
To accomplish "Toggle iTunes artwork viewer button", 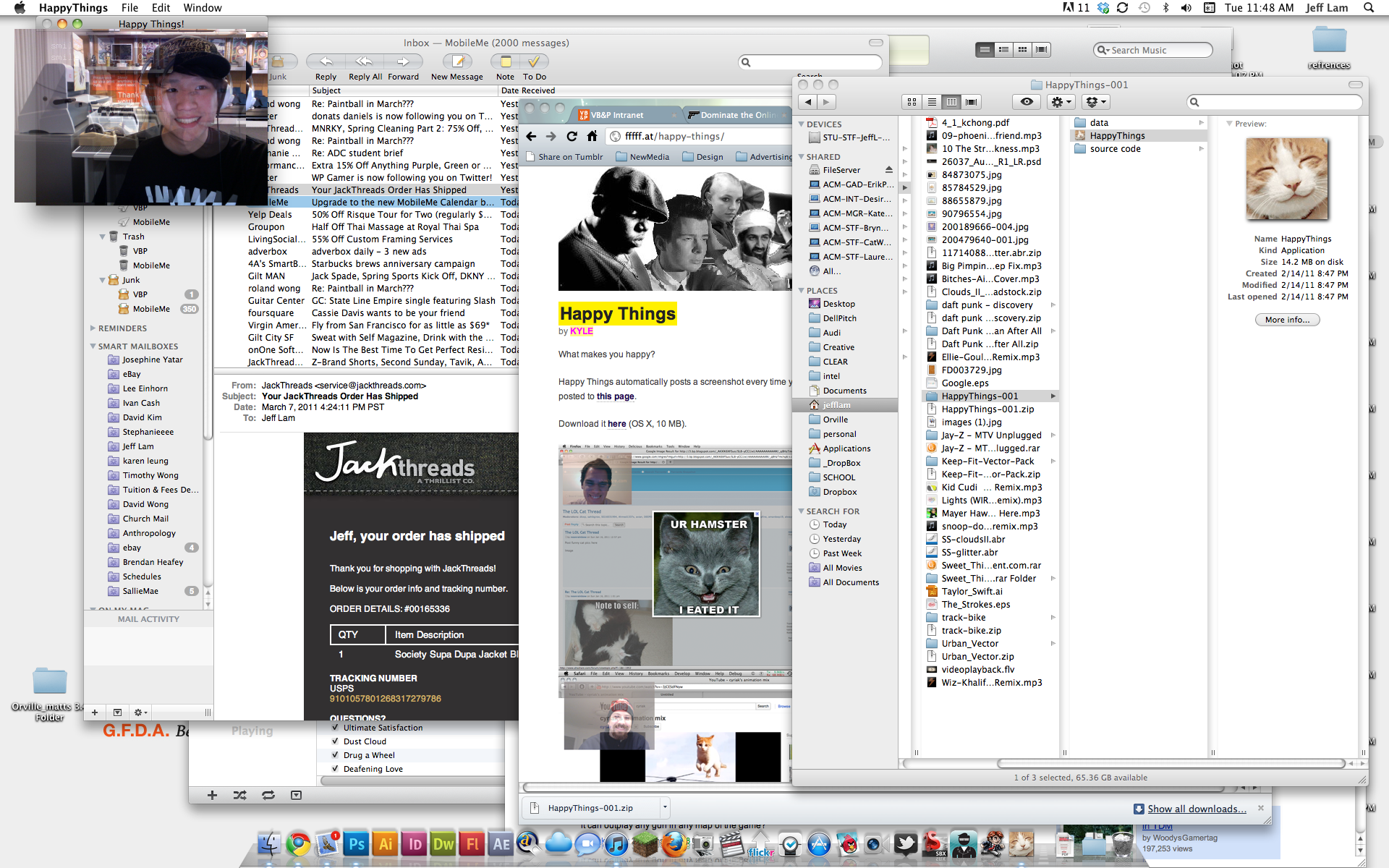I will coord(296,795).
